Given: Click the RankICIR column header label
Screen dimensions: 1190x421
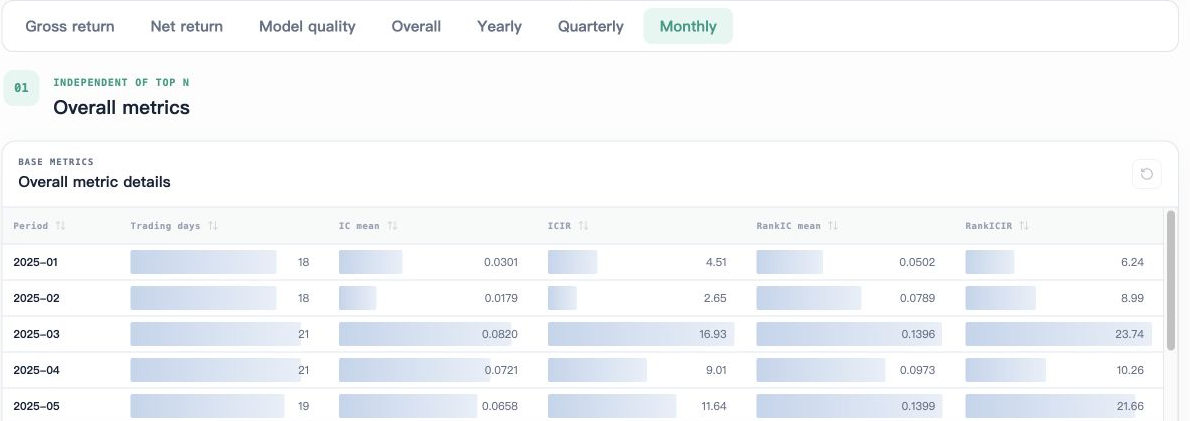Looking at the screenshot, I should pos(988,226).
